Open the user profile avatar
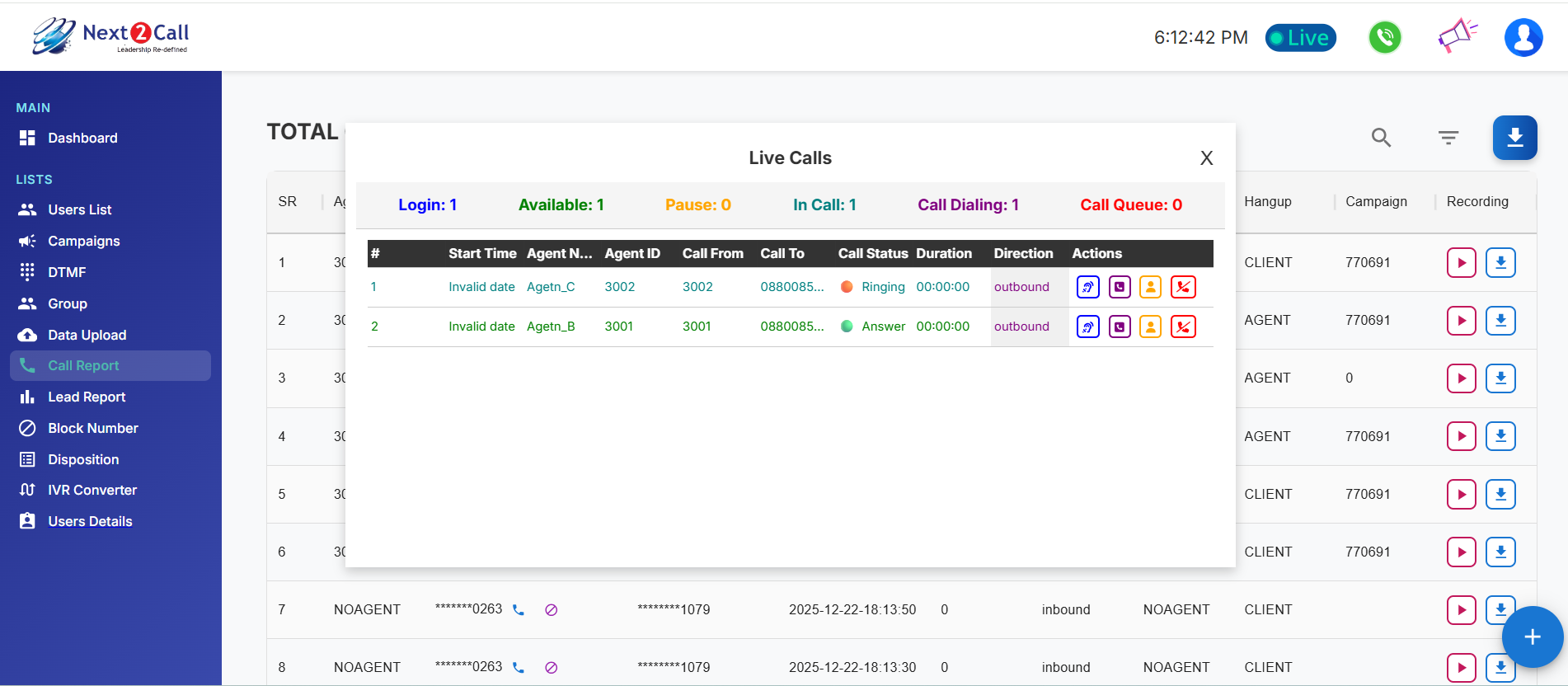 tap(1523, 37)
